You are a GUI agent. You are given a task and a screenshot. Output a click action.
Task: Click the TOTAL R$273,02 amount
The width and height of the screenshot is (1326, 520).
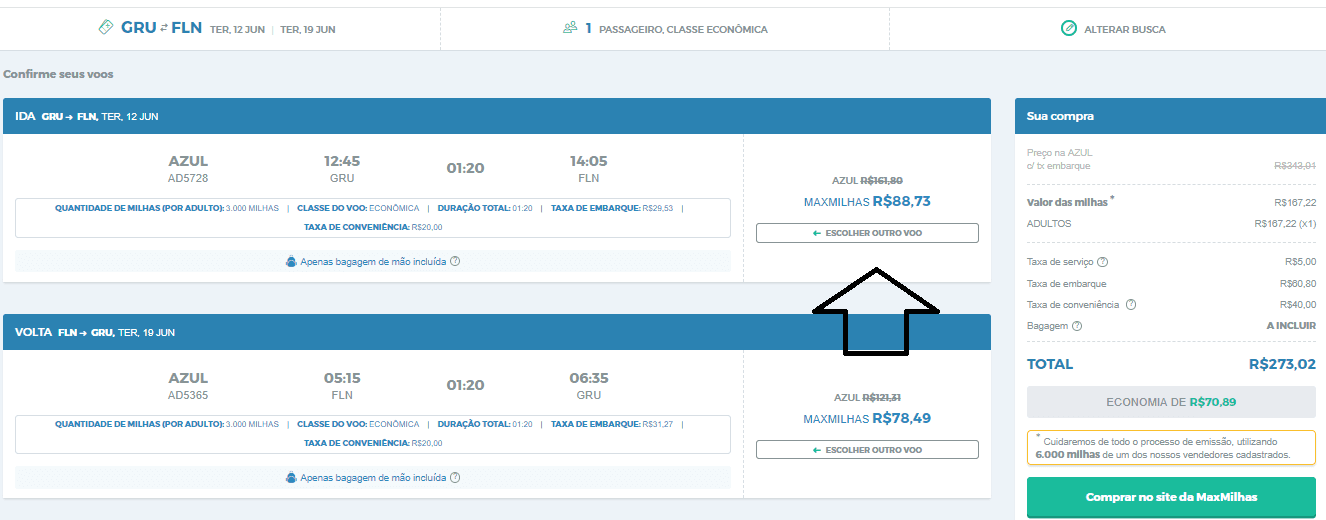coord(1282,364)
